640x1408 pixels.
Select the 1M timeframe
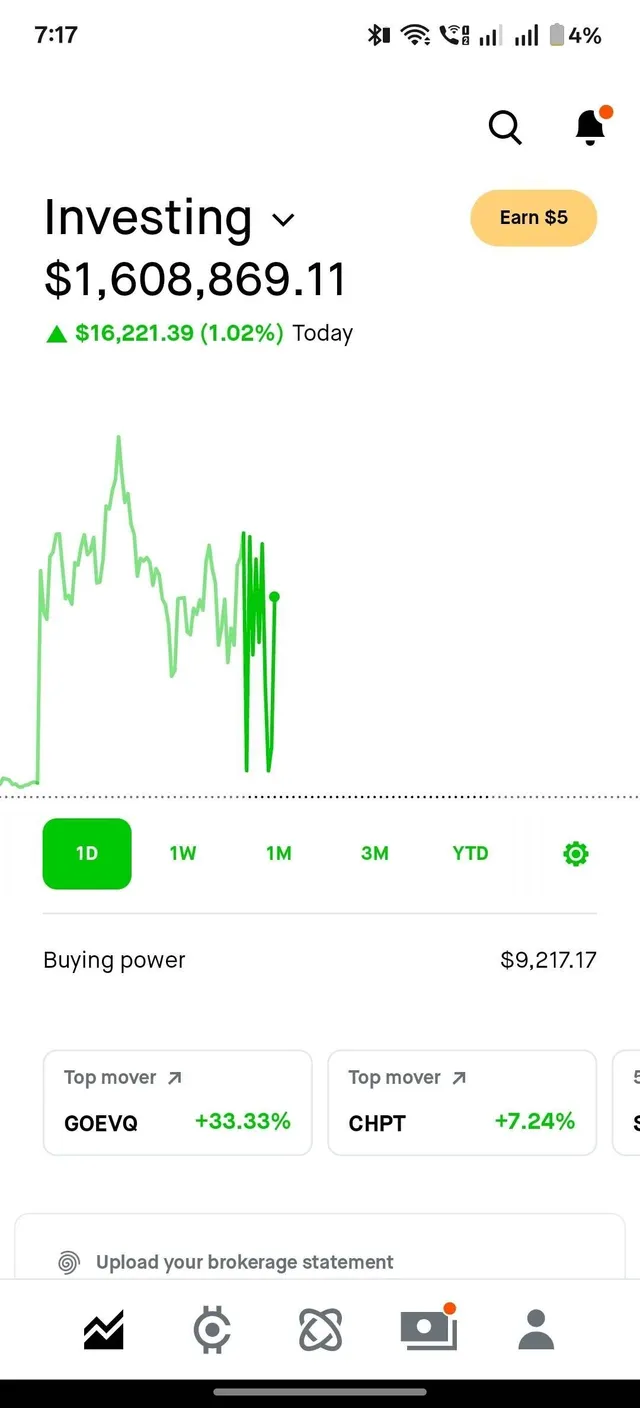(278, 853)
